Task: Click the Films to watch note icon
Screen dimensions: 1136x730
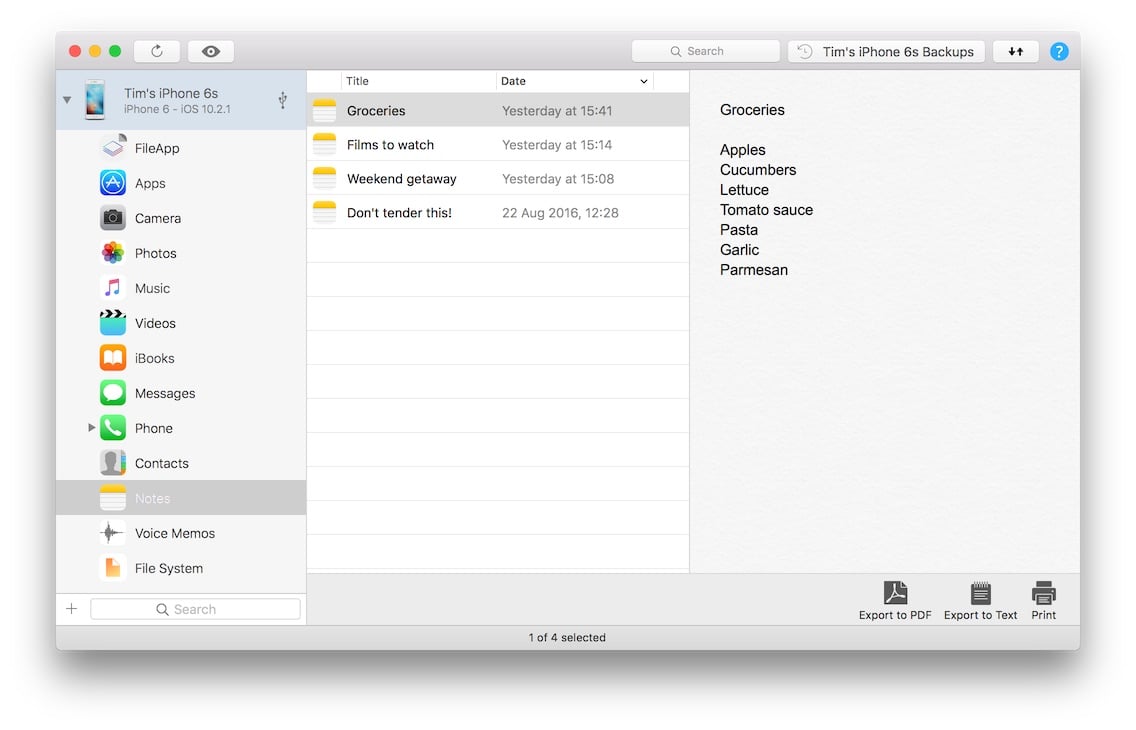Action: pyautogui.click(x=325, y=145)
